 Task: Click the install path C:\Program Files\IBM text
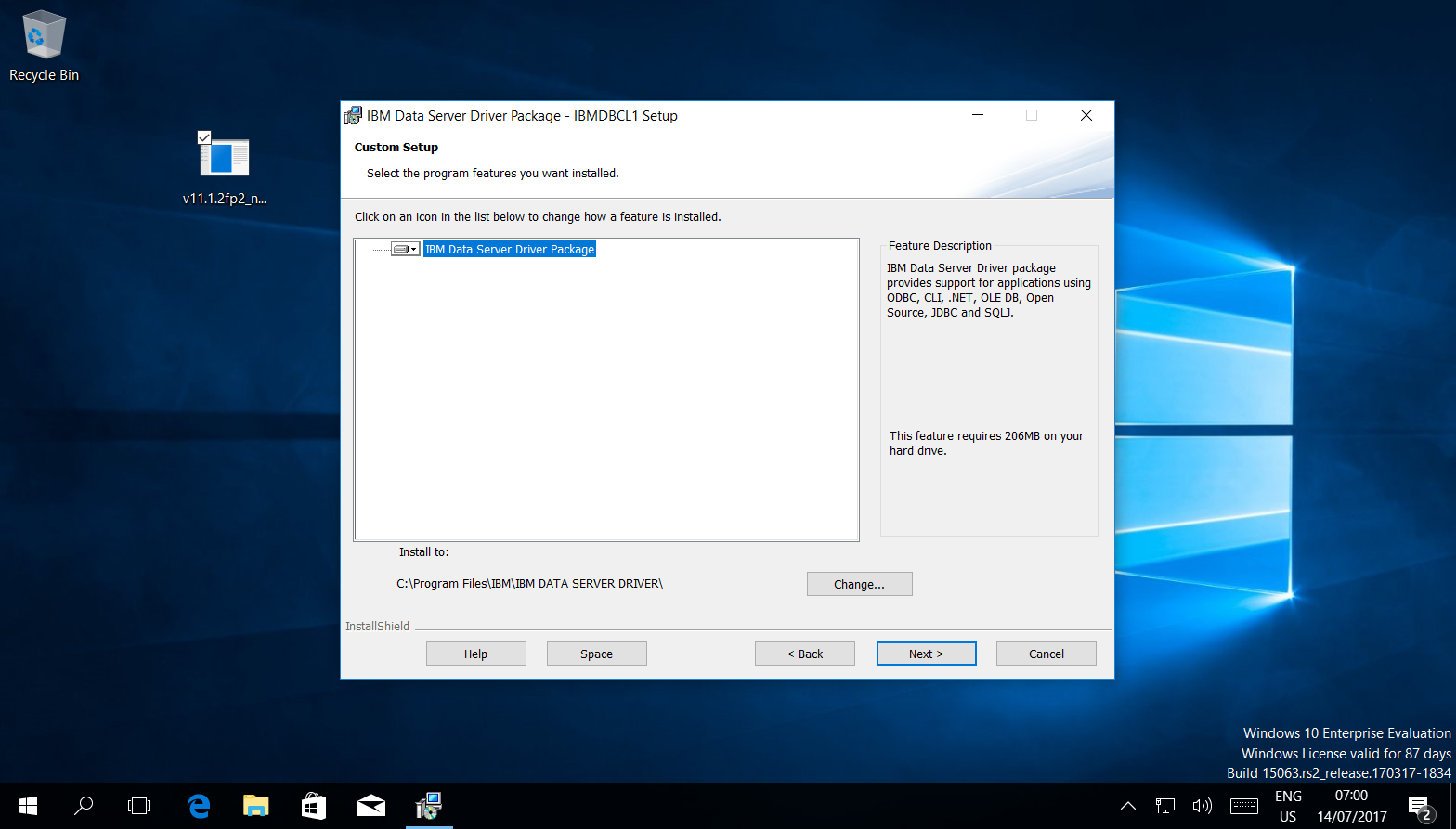529,584
